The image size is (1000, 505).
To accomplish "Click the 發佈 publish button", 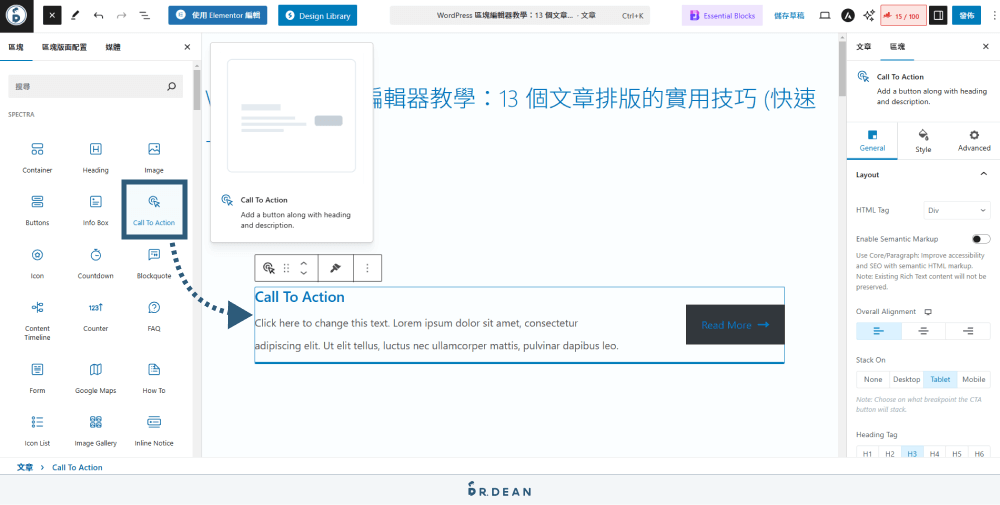I will 966,15.
